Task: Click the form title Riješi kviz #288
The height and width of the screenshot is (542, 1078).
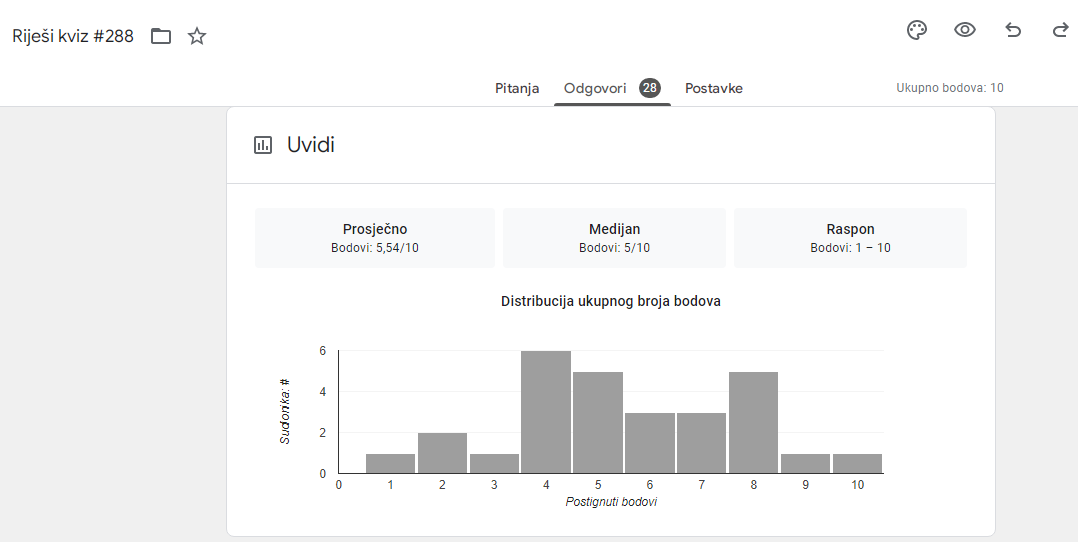Action: 73,37
